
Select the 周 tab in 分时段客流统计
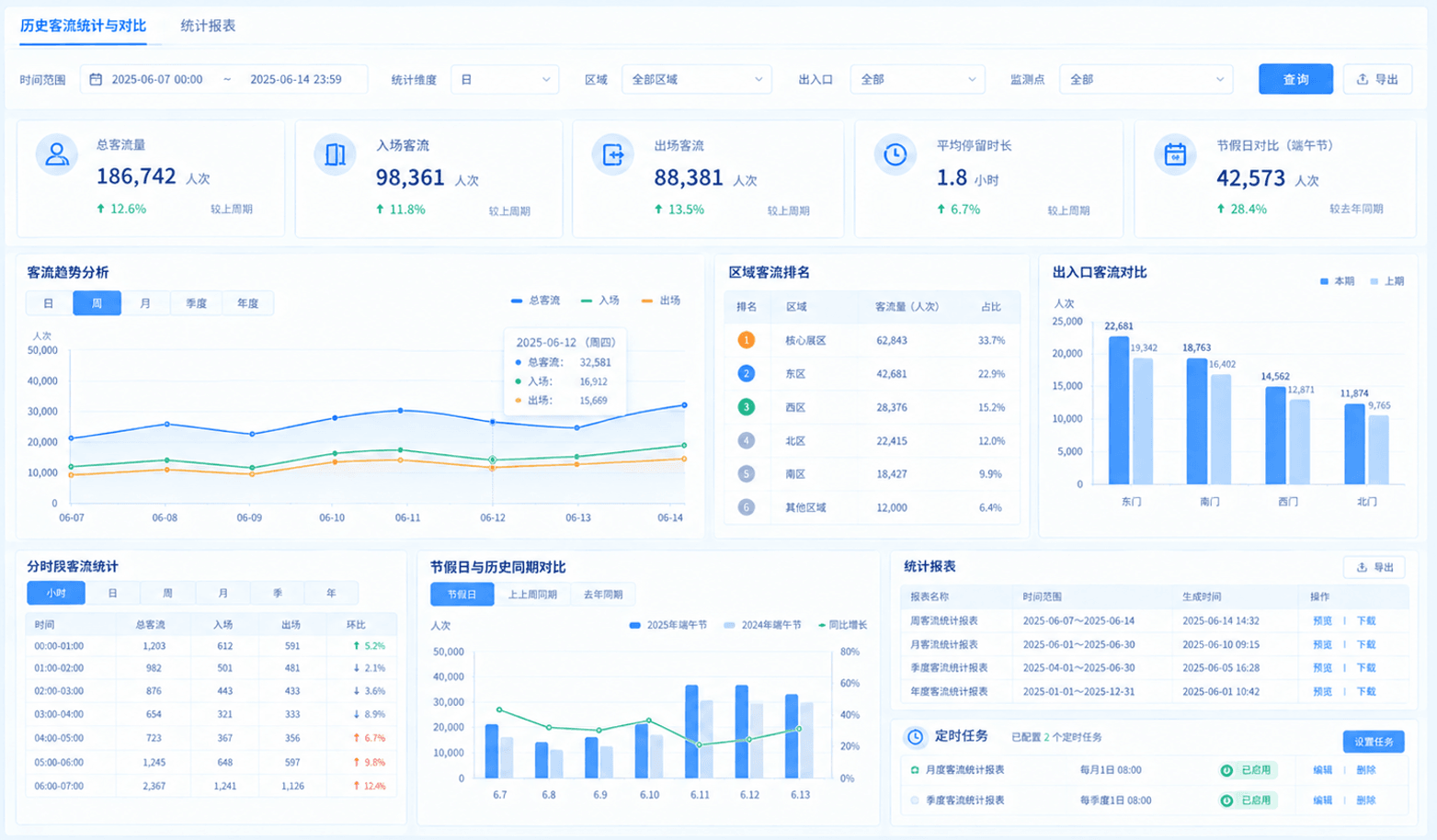[x=167, y=594]
